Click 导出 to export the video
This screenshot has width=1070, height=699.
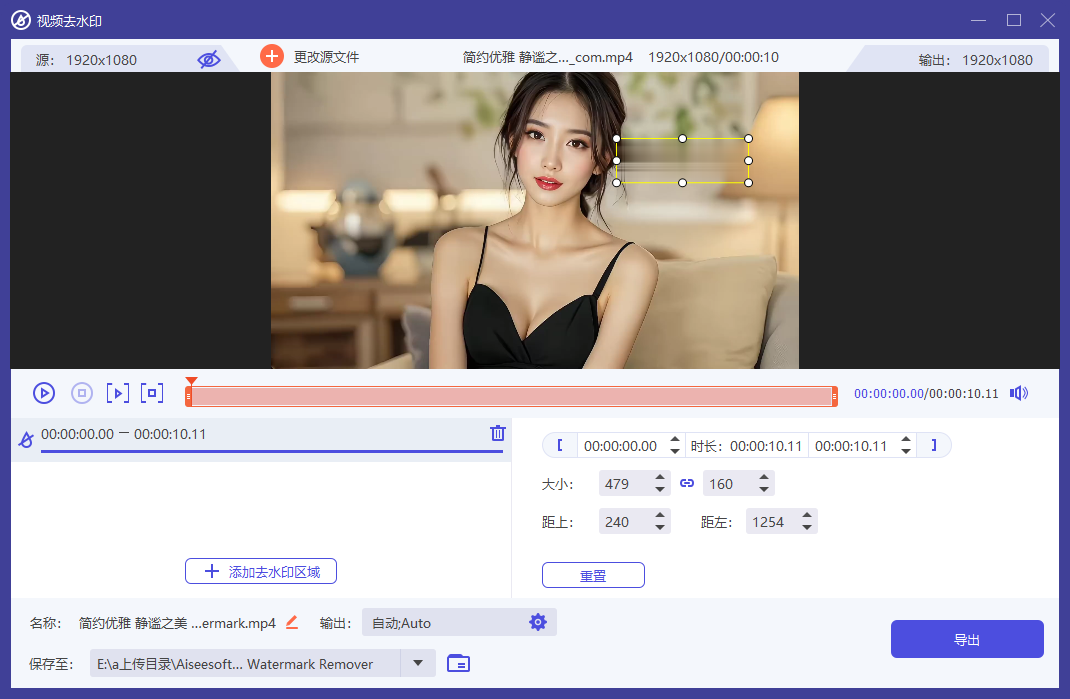966,639
